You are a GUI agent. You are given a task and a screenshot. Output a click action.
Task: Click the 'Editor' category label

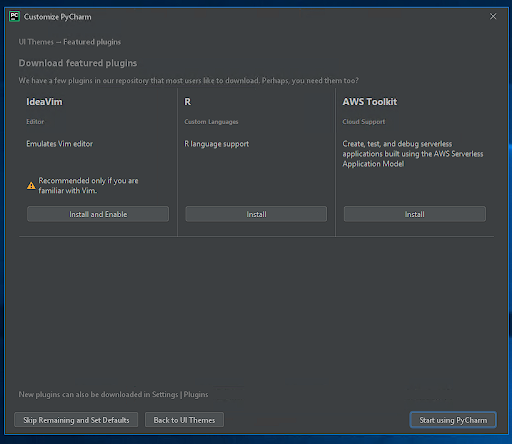(35, 122)
